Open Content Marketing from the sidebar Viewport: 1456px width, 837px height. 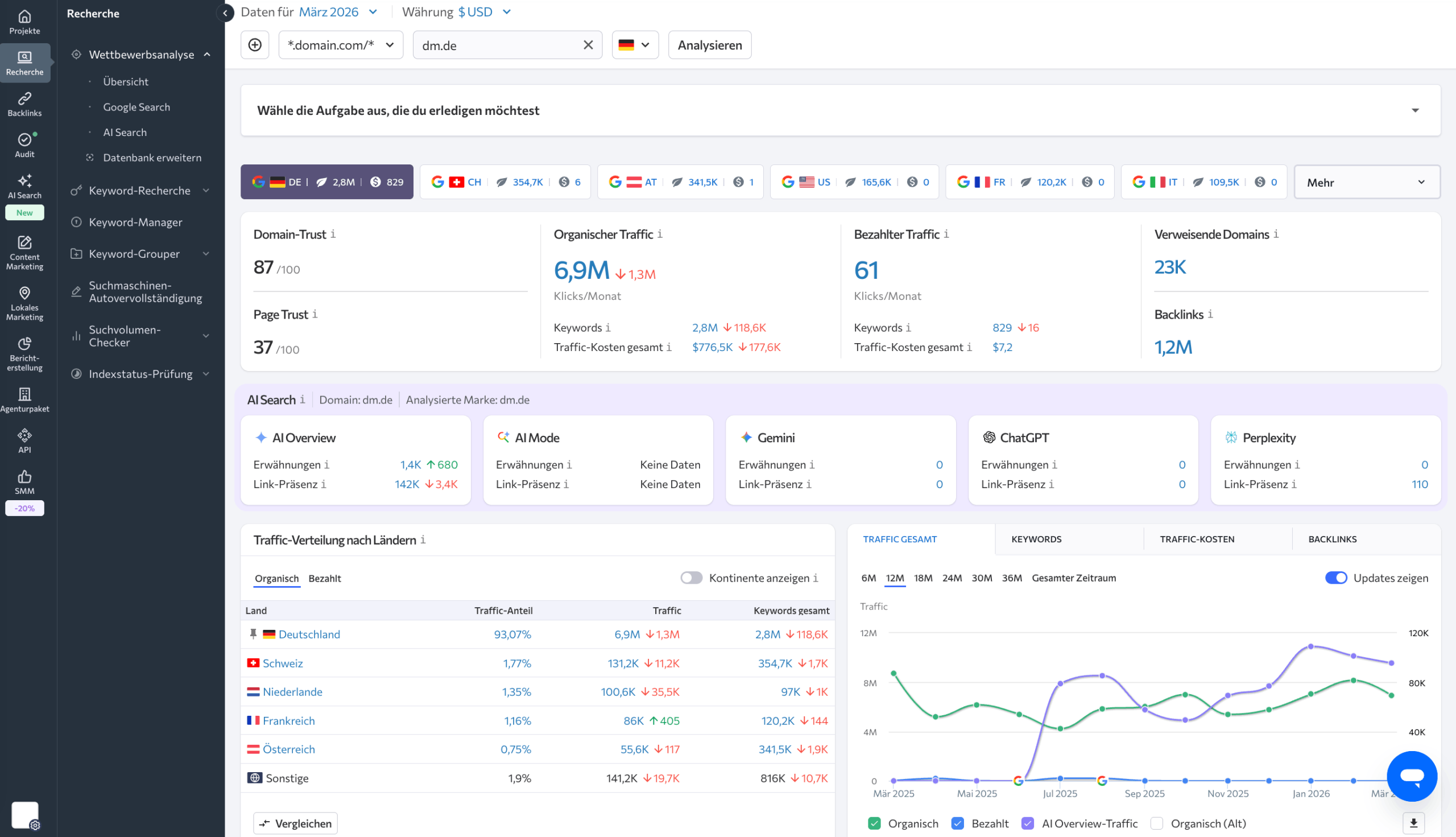click(24, 252)
